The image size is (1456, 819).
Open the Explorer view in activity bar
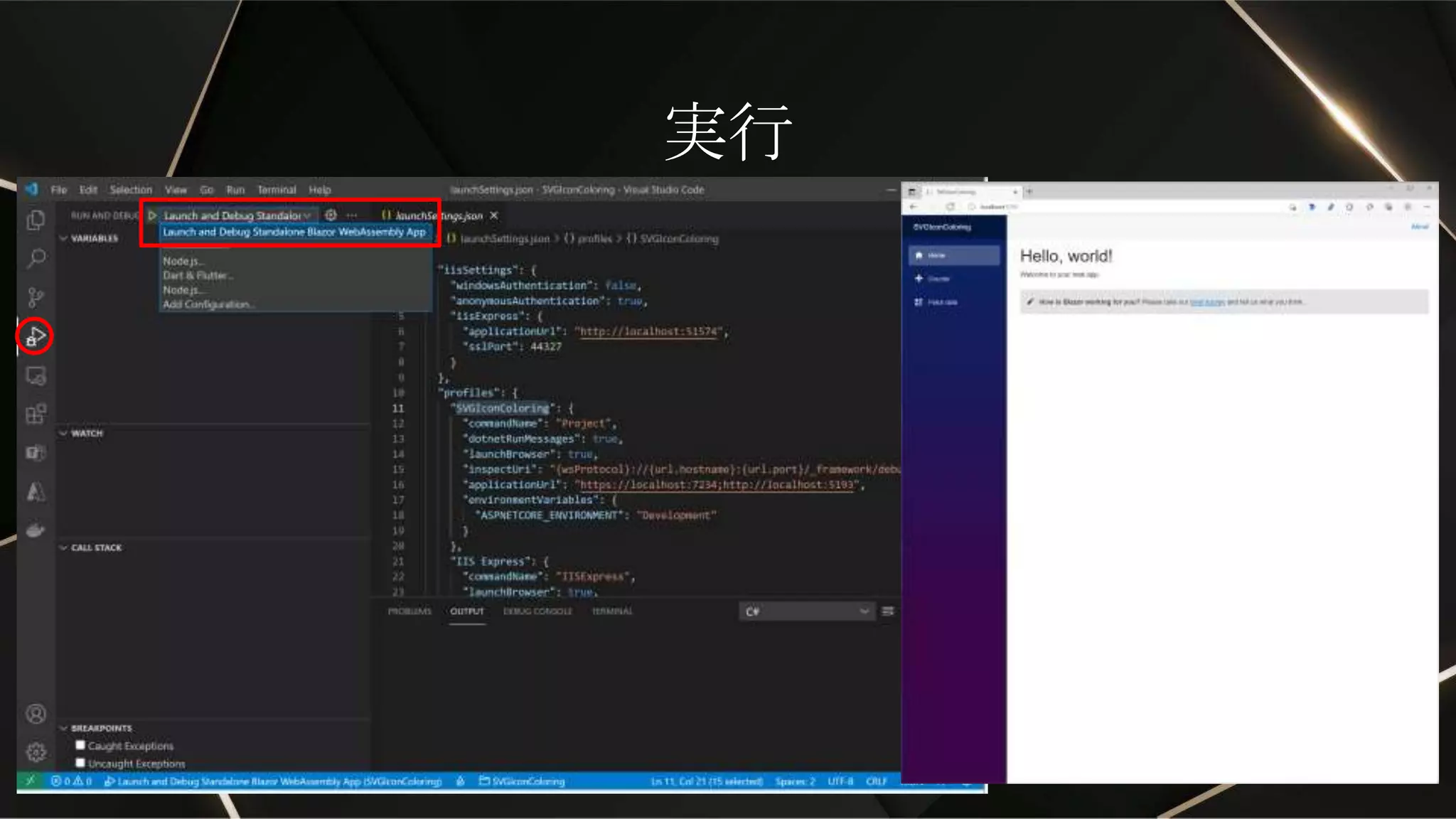[x=36, y=220]
